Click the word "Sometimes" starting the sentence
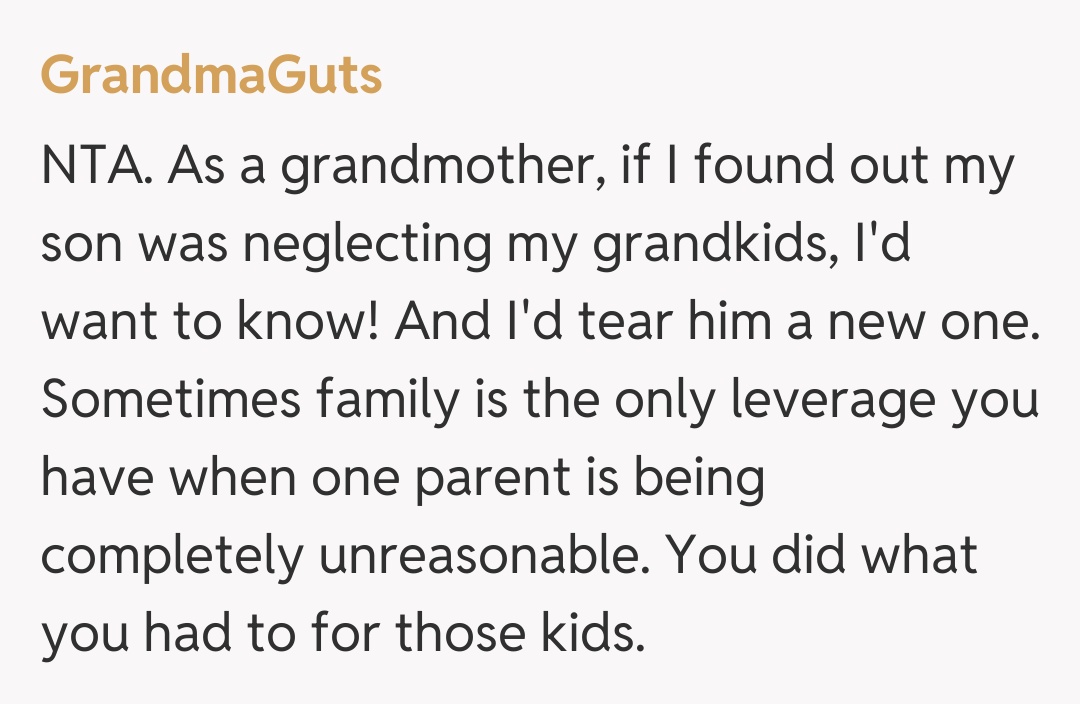Image resolution: width=1080 pixels, height=704 pixels. [170, 400]
